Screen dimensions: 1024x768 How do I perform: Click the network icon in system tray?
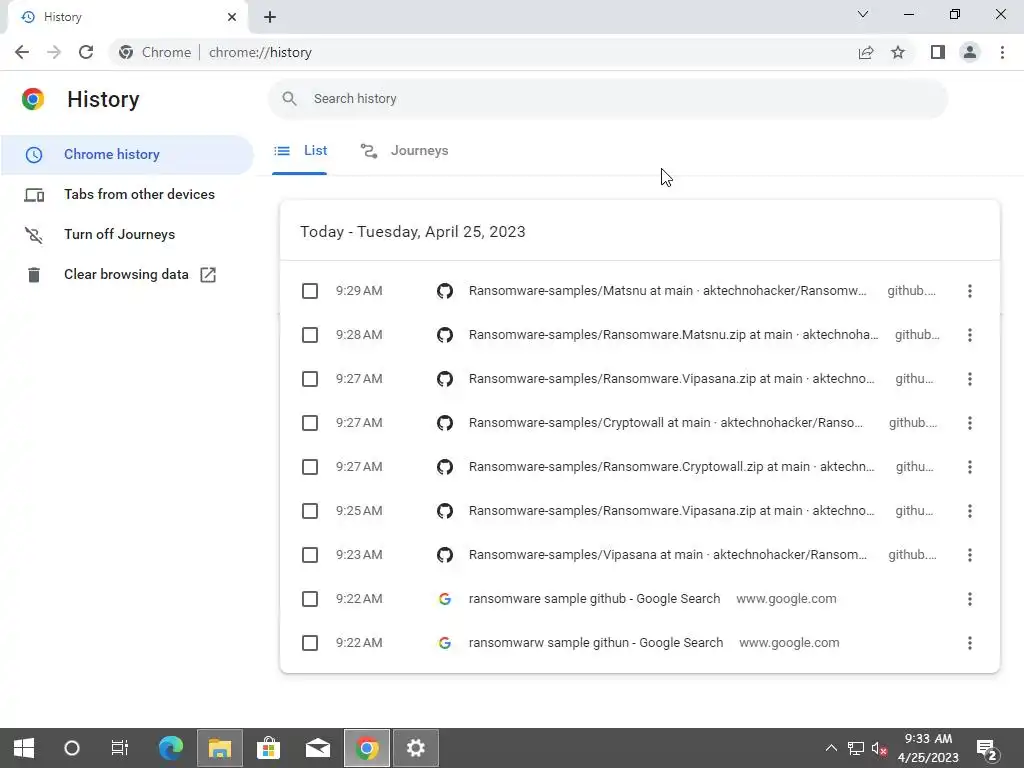pos(856,748)
